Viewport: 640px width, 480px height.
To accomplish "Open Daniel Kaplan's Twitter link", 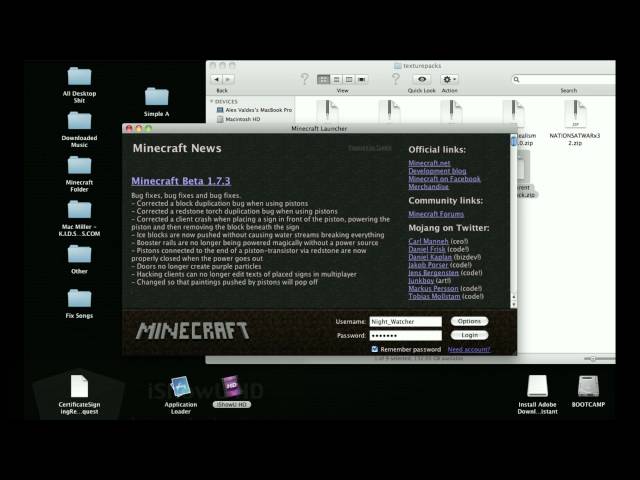I will 430,257.
